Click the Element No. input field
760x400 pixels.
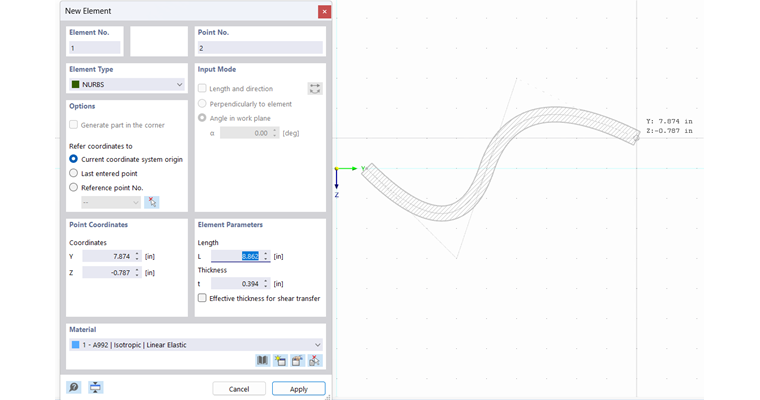[x=95, y=48]
